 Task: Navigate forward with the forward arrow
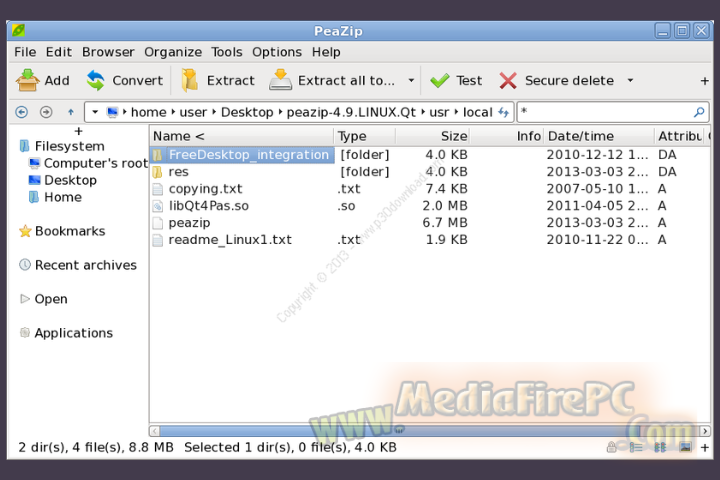[x=46, y=112]
